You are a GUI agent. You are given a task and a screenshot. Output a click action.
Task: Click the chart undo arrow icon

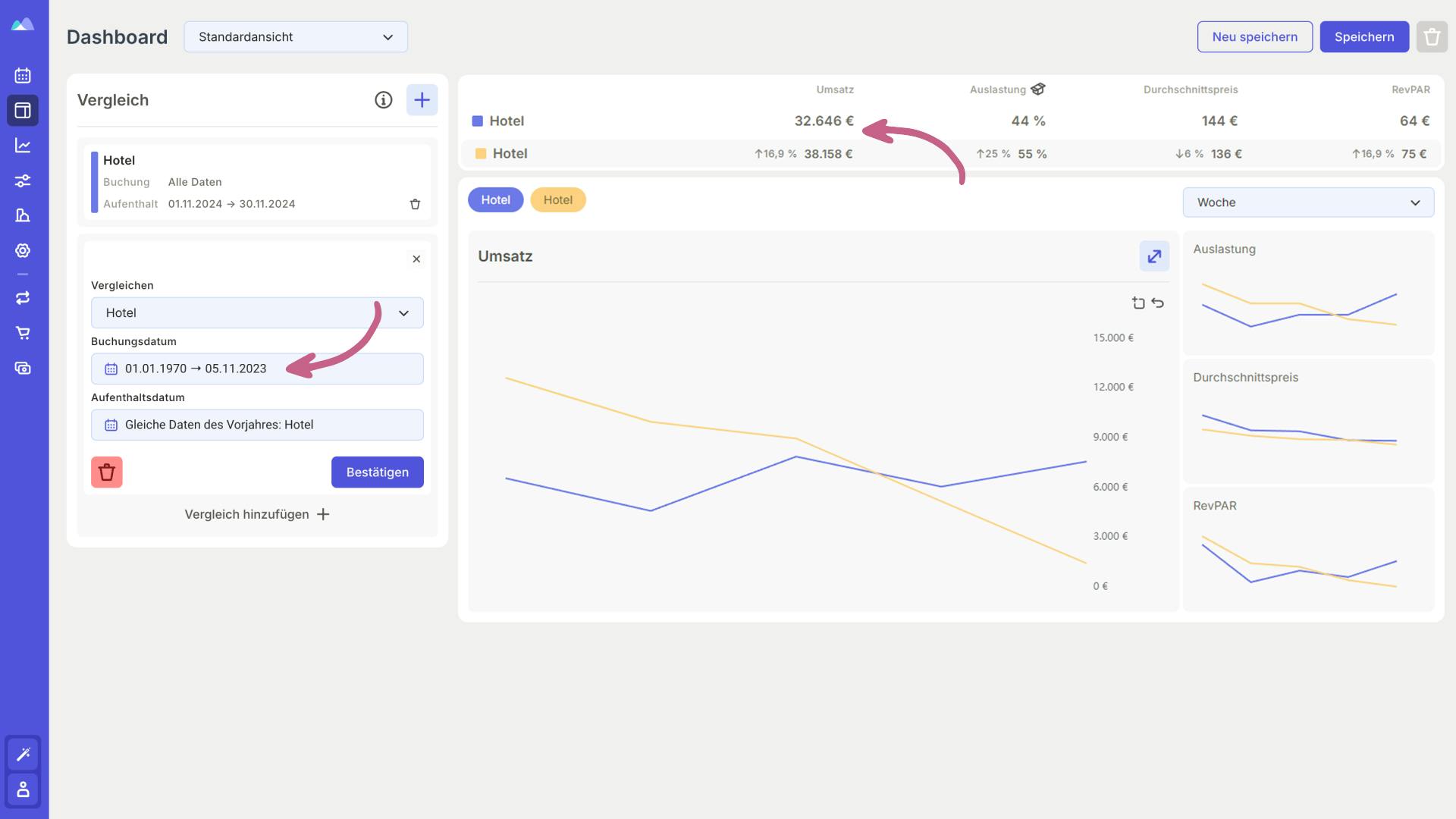(x=1157, y=303)
